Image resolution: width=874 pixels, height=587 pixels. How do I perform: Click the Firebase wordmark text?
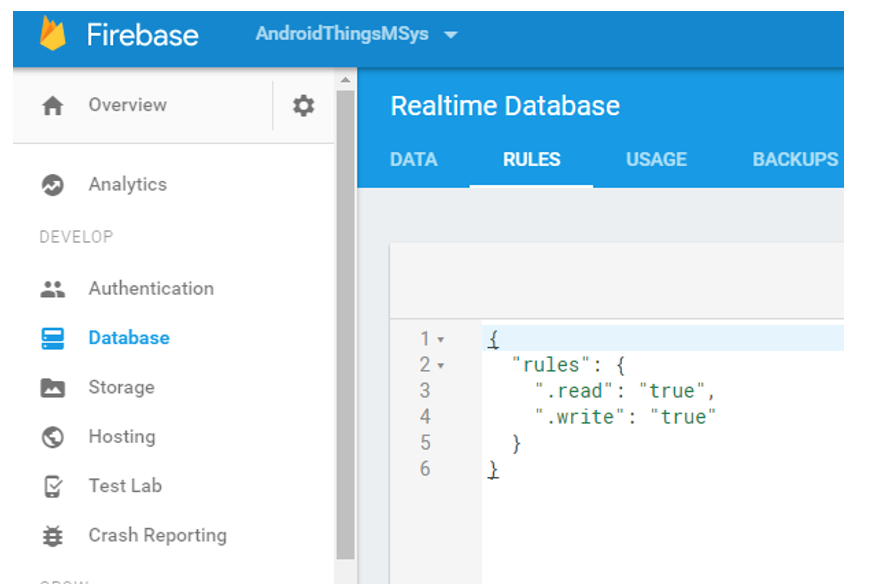coord(143,35)
